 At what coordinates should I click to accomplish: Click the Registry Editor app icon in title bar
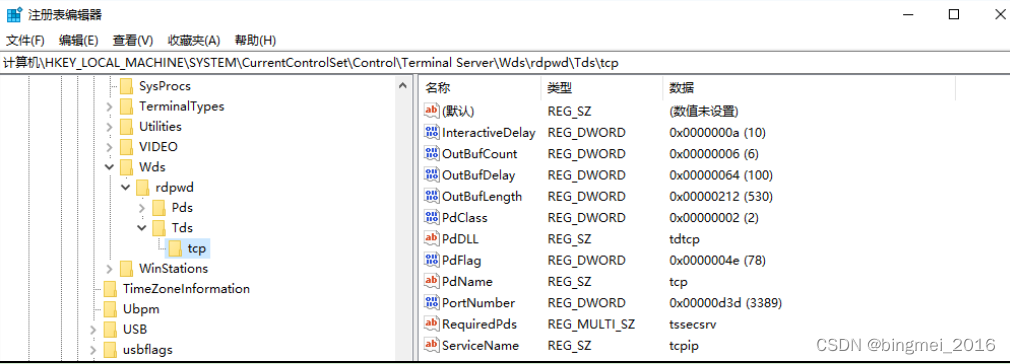13,14
